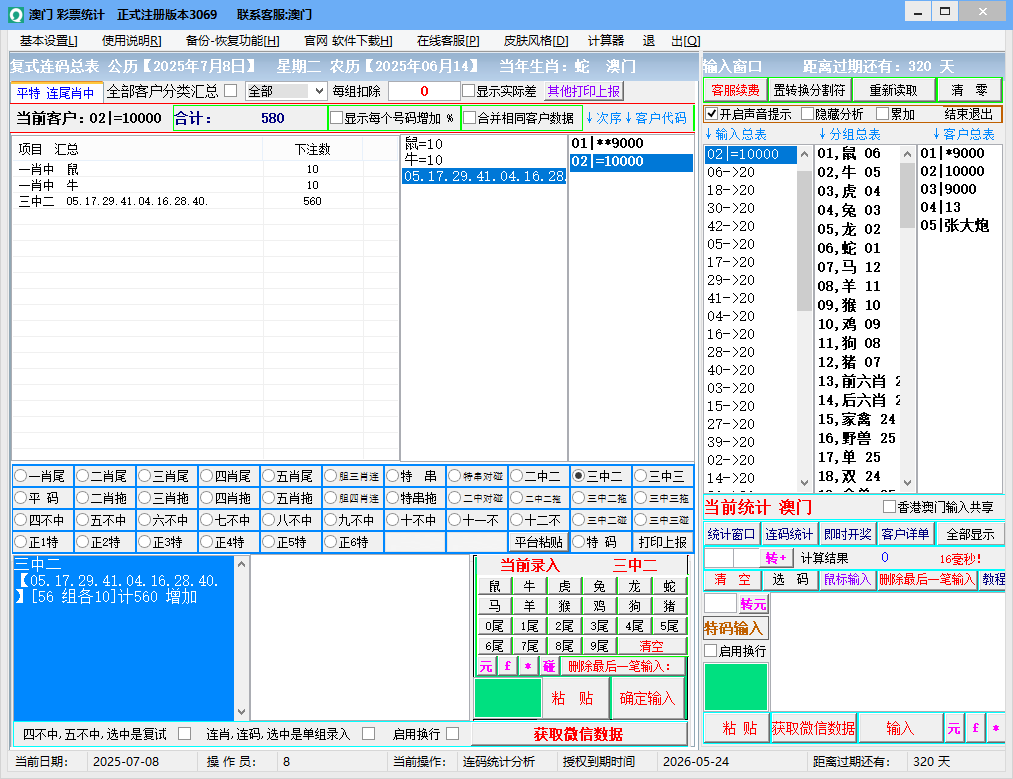The height and width of the screenshot is (779, 1013).
Task: Select 13,前六肖 in group list
Action: point(858,381)
